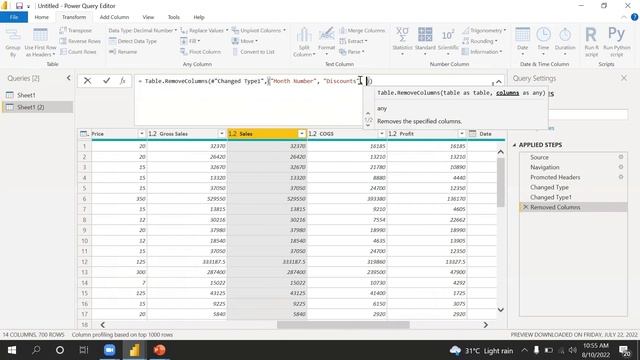Collapse the formula bar
This screenshot has width=640, height=360.
click(499, 82)
